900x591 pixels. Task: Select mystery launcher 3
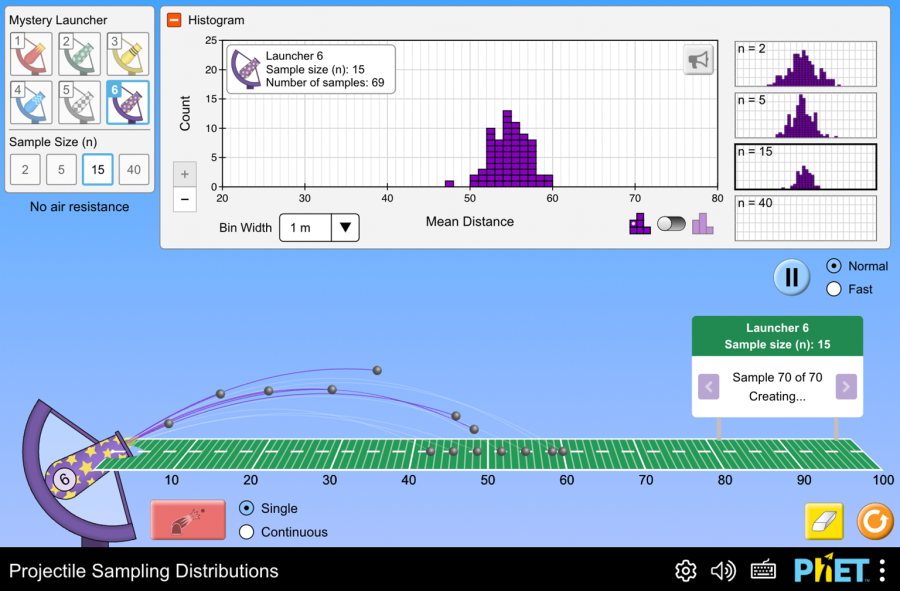tap(127, 55)
